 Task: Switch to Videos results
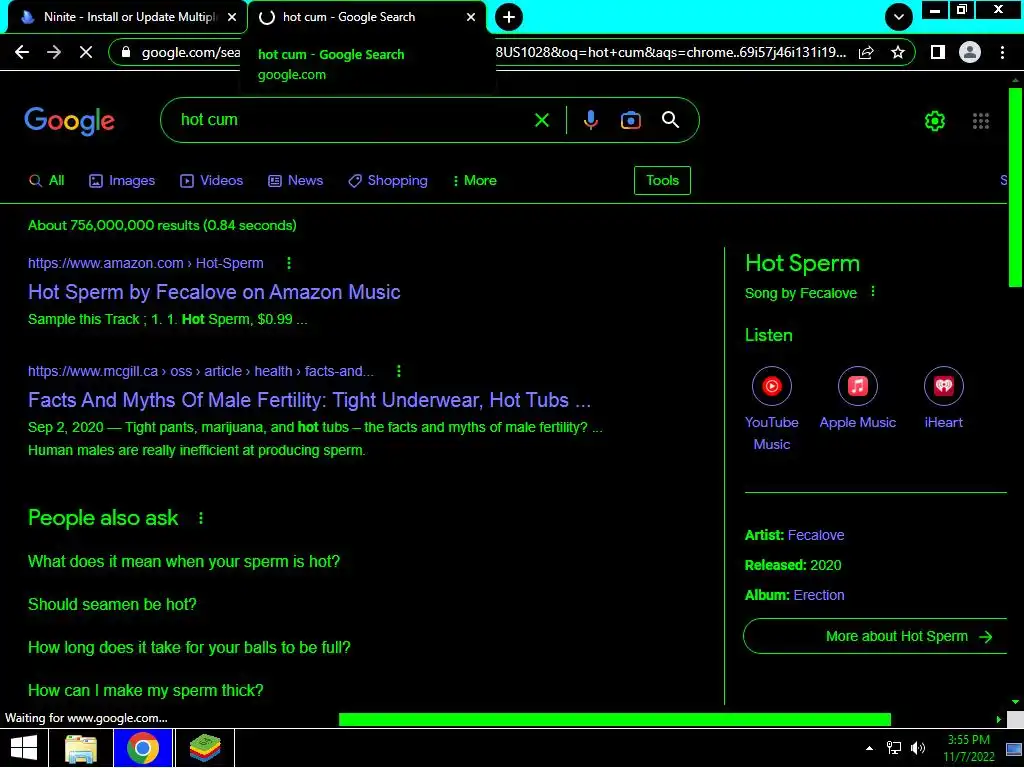click(212, 181)
